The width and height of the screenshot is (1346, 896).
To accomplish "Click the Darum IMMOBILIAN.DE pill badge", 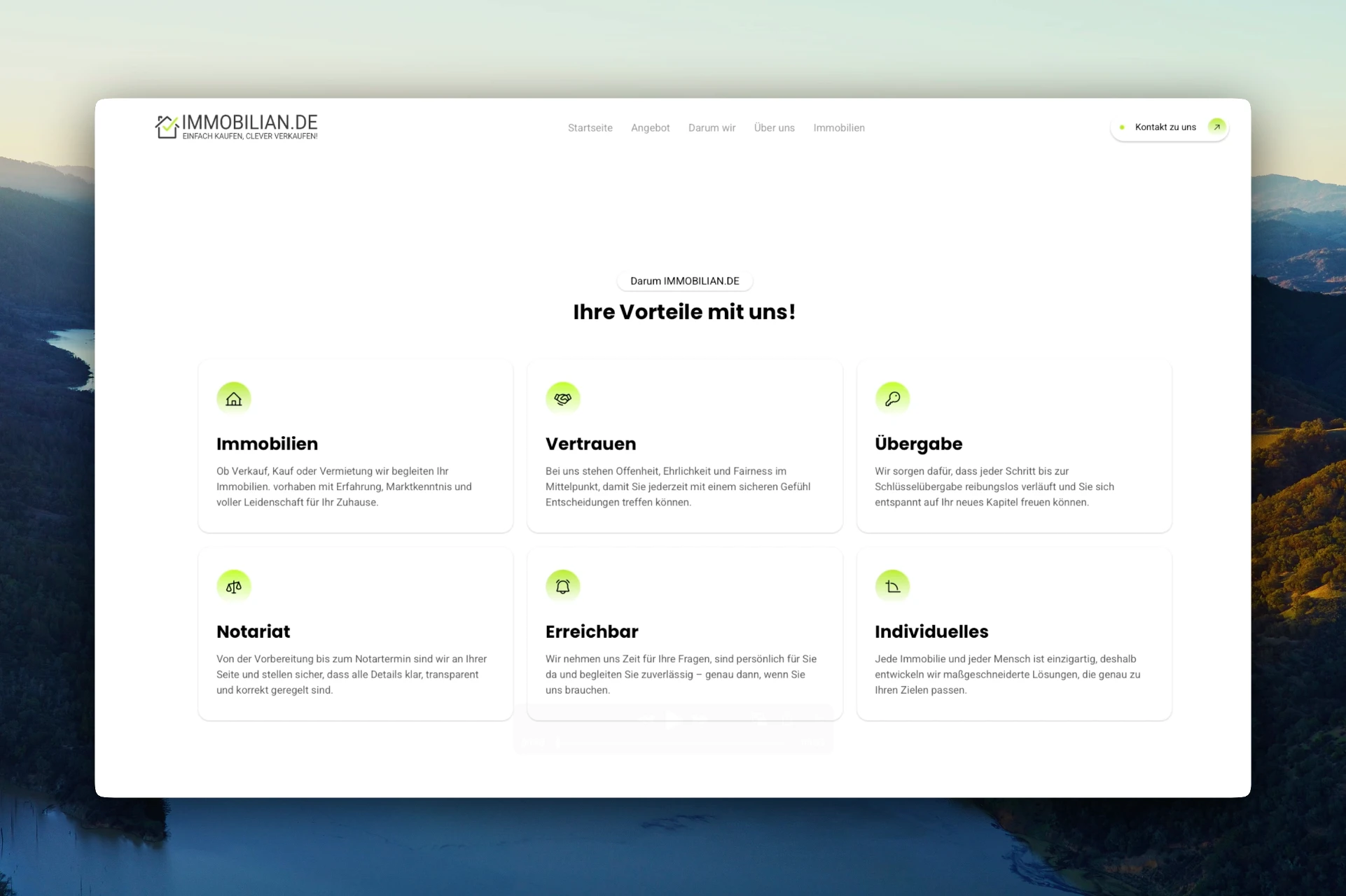I will pos(684,280).
